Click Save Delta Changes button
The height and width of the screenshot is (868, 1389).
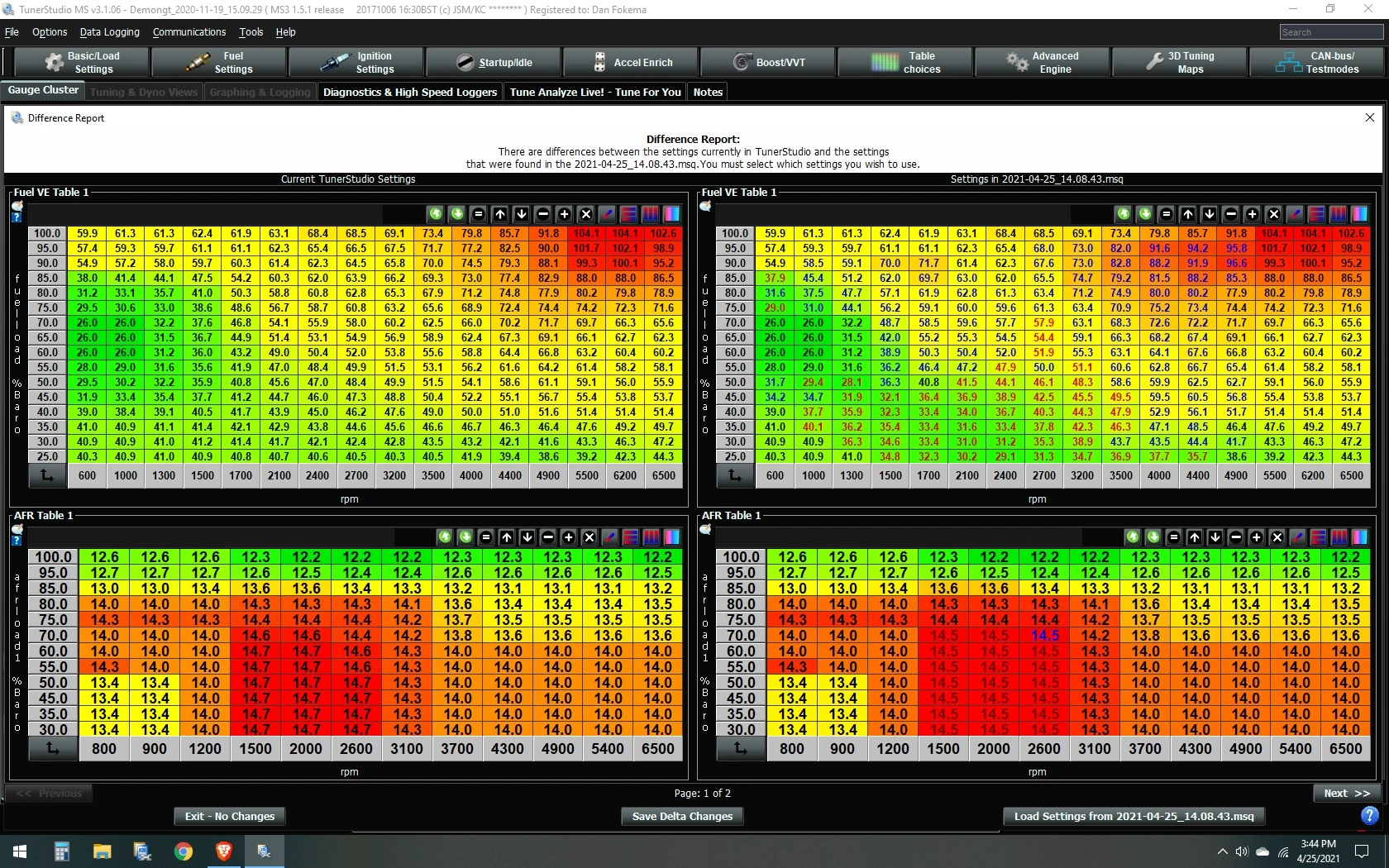682,816
